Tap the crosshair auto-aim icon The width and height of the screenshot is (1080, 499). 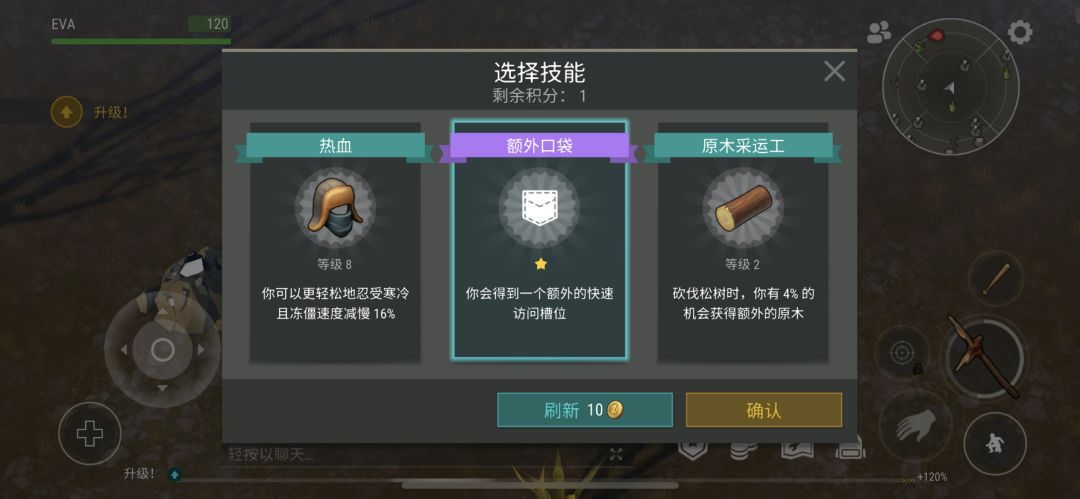click(901, 353)
